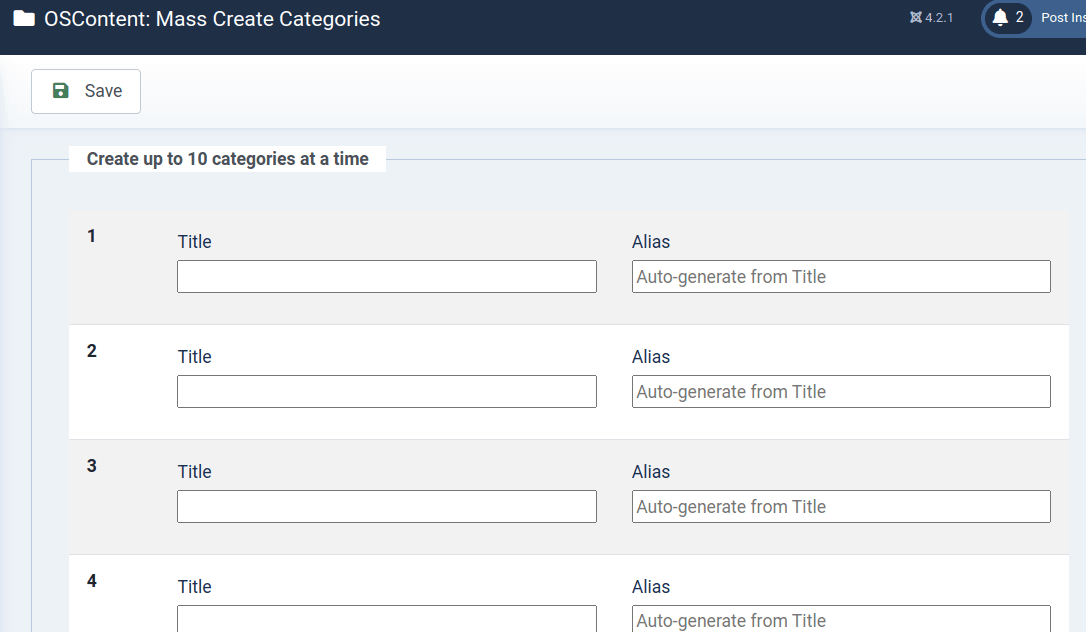The width and height of the screenshot is (1086, 632).
Task: Click the floppy disk icon on Save
Action: (61, 91)
